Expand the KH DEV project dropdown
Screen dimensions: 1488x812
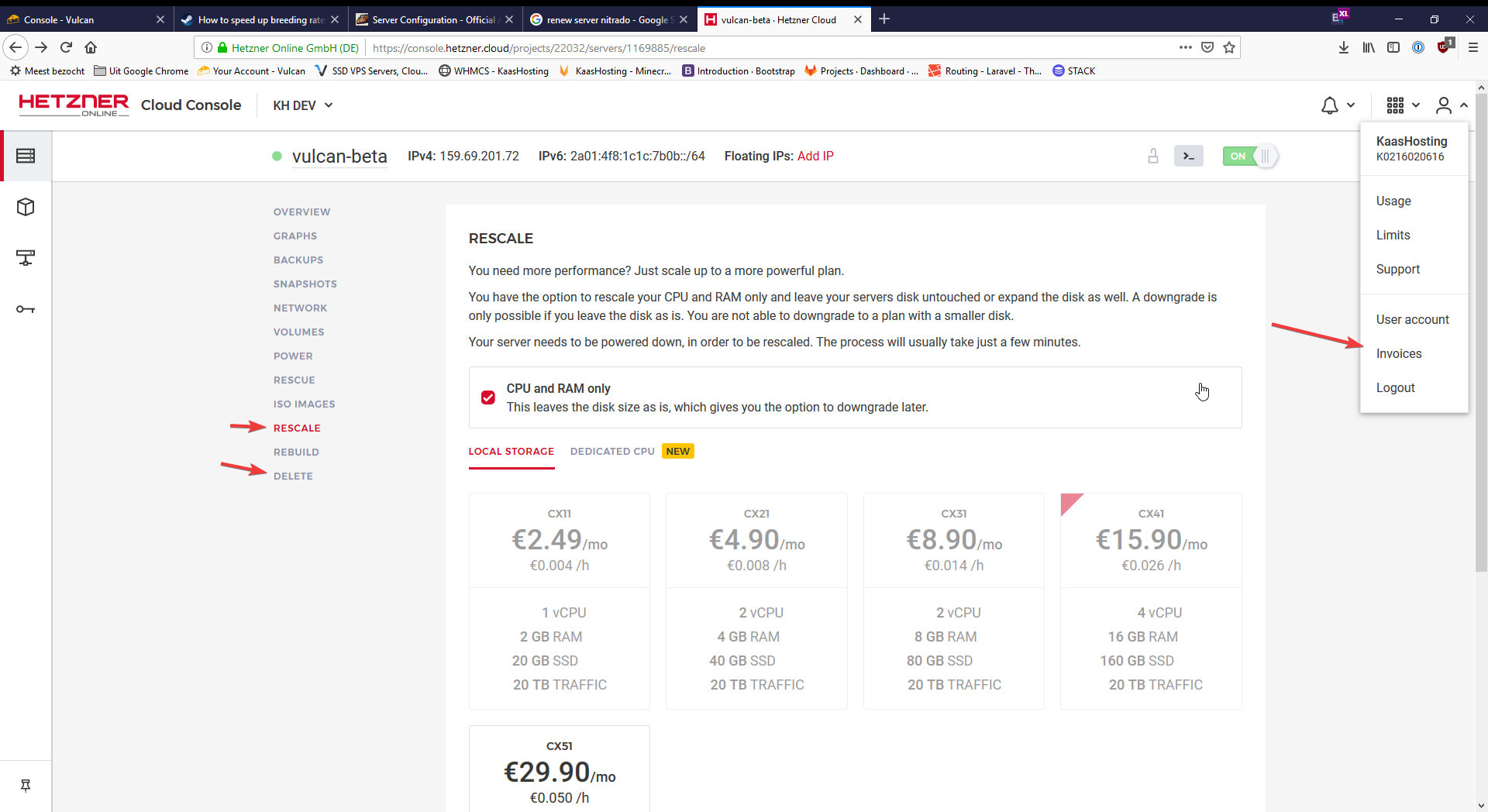tap(303, 105)
